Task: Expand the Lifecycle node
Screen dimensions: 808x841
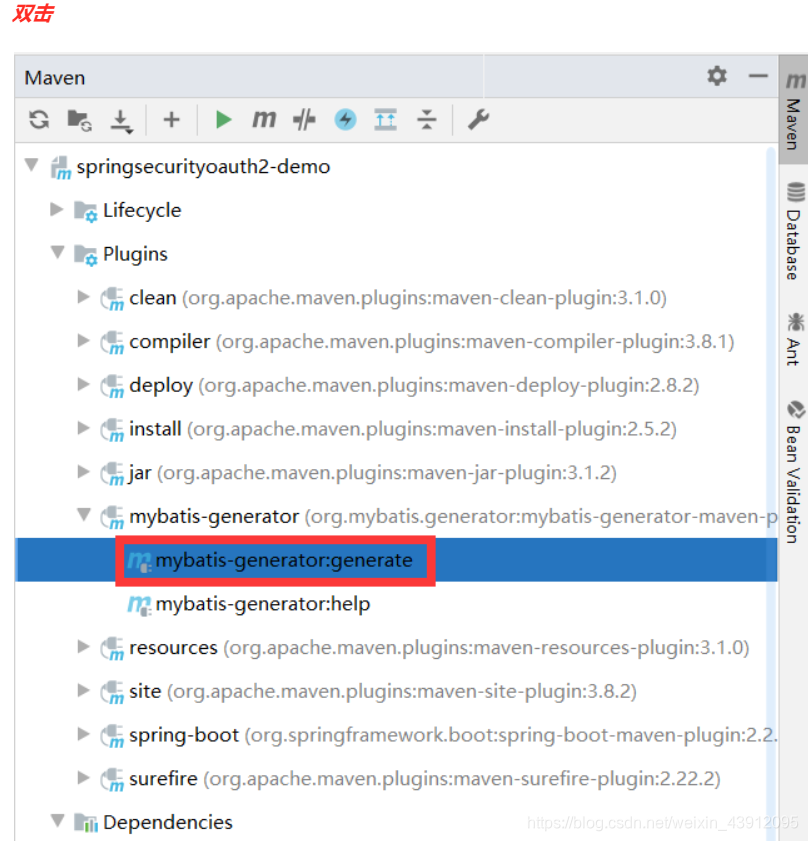Action: 56,209
